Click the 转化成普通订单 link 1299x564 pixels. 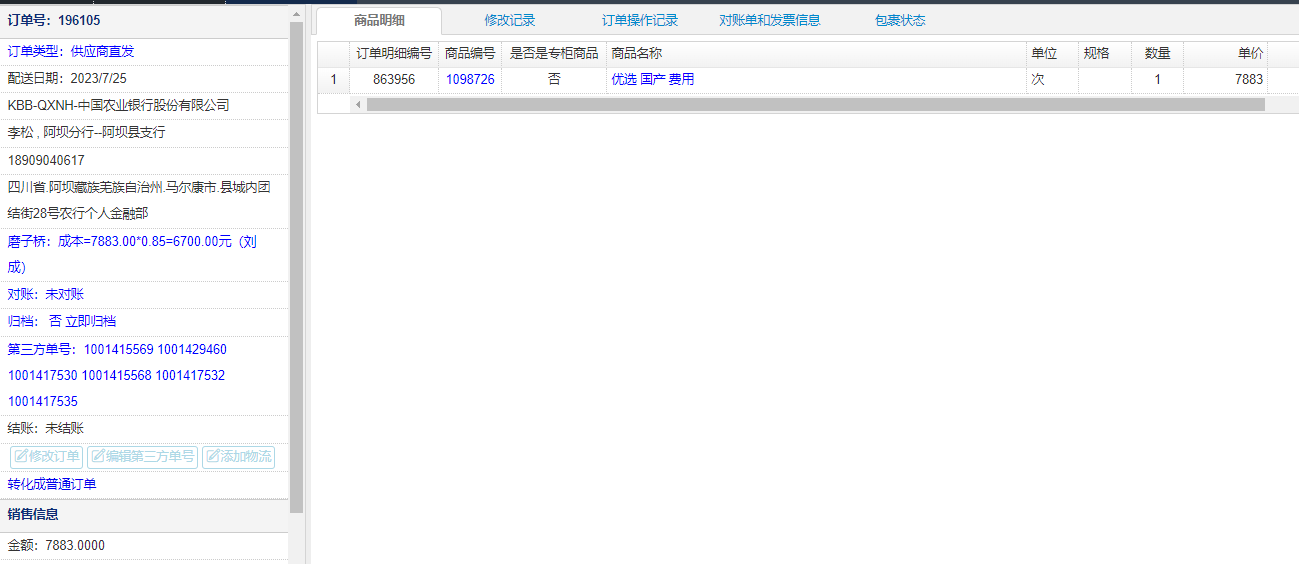[52, 484]
